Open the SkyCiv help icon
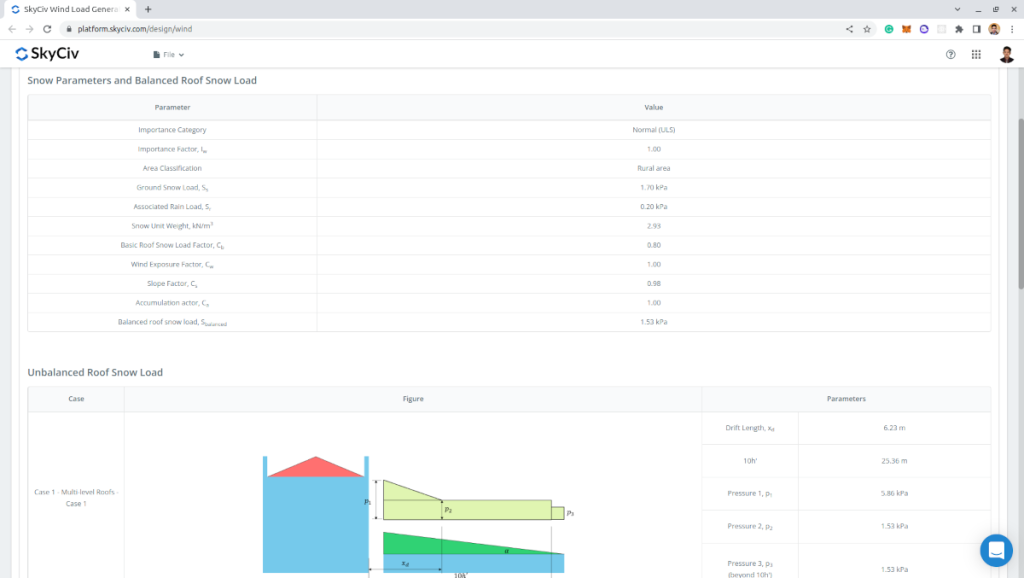 point(950,54)
